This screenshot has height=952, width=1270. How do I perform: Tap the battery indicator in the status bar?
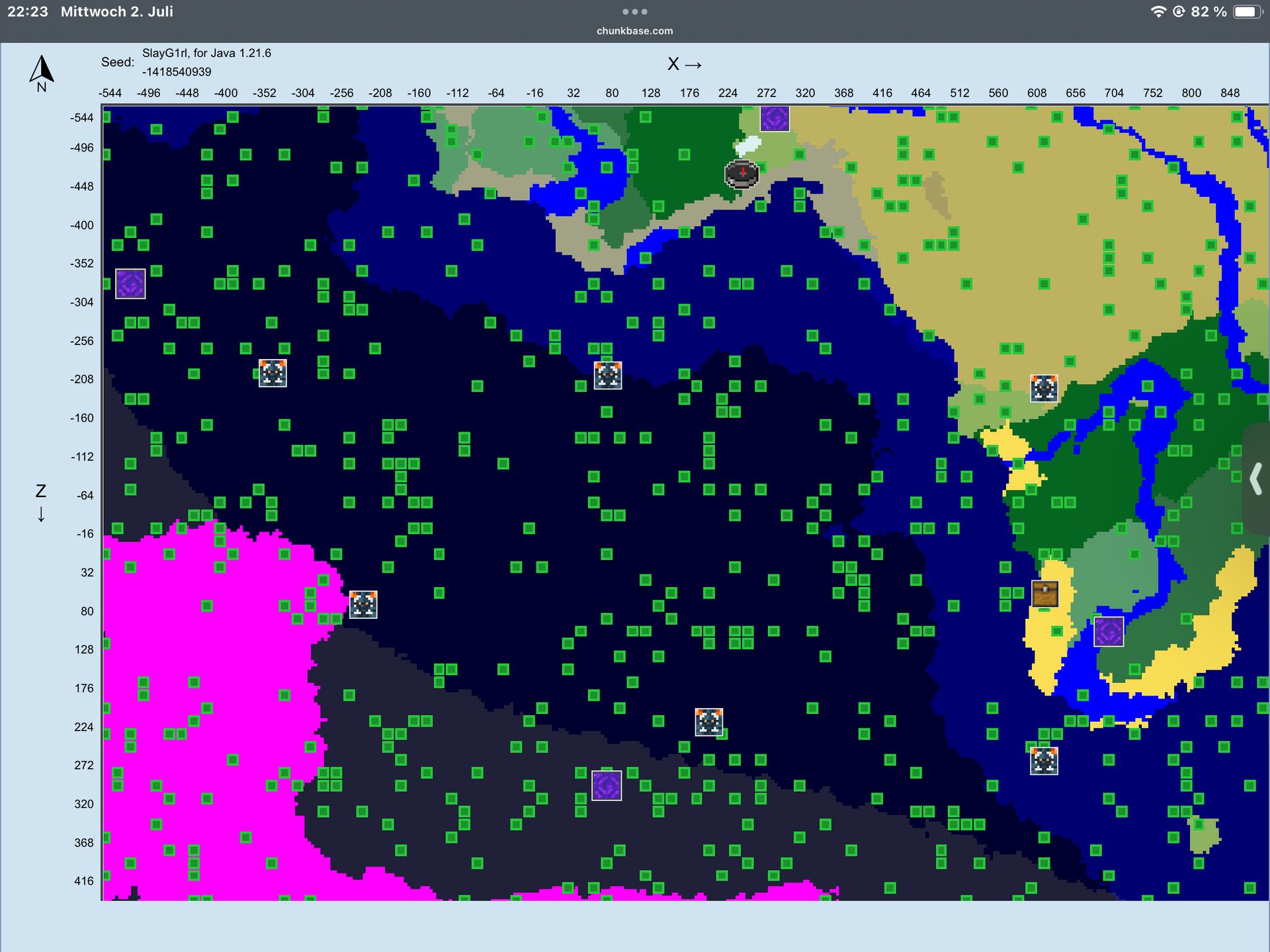point(1248,11)
